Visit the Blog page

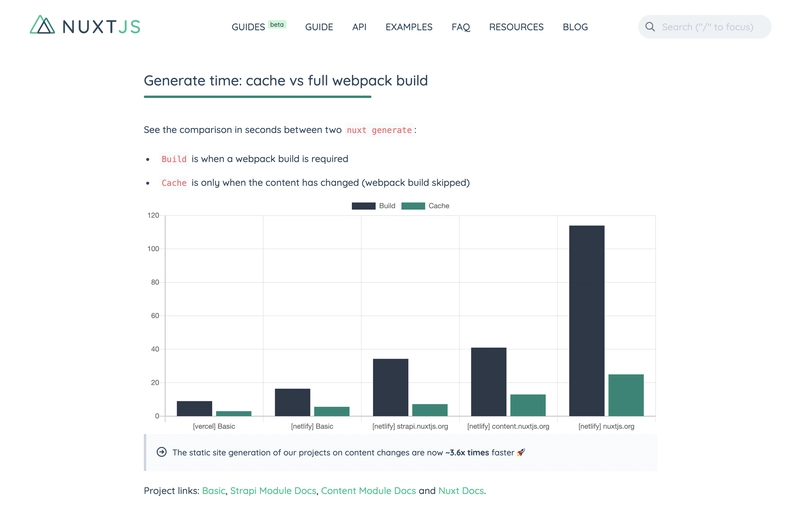point(575,27)
